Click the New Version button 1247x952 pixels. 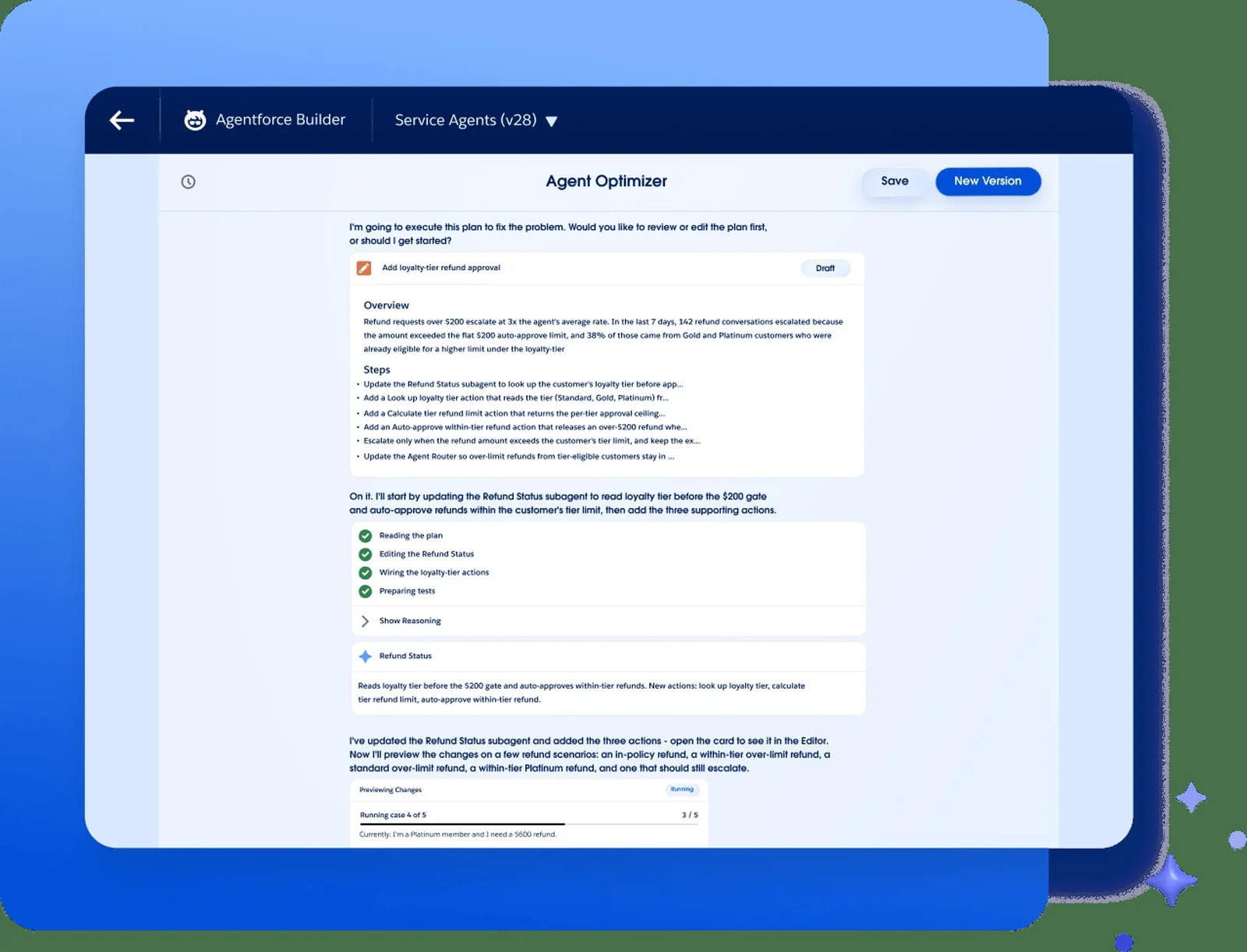988,181
